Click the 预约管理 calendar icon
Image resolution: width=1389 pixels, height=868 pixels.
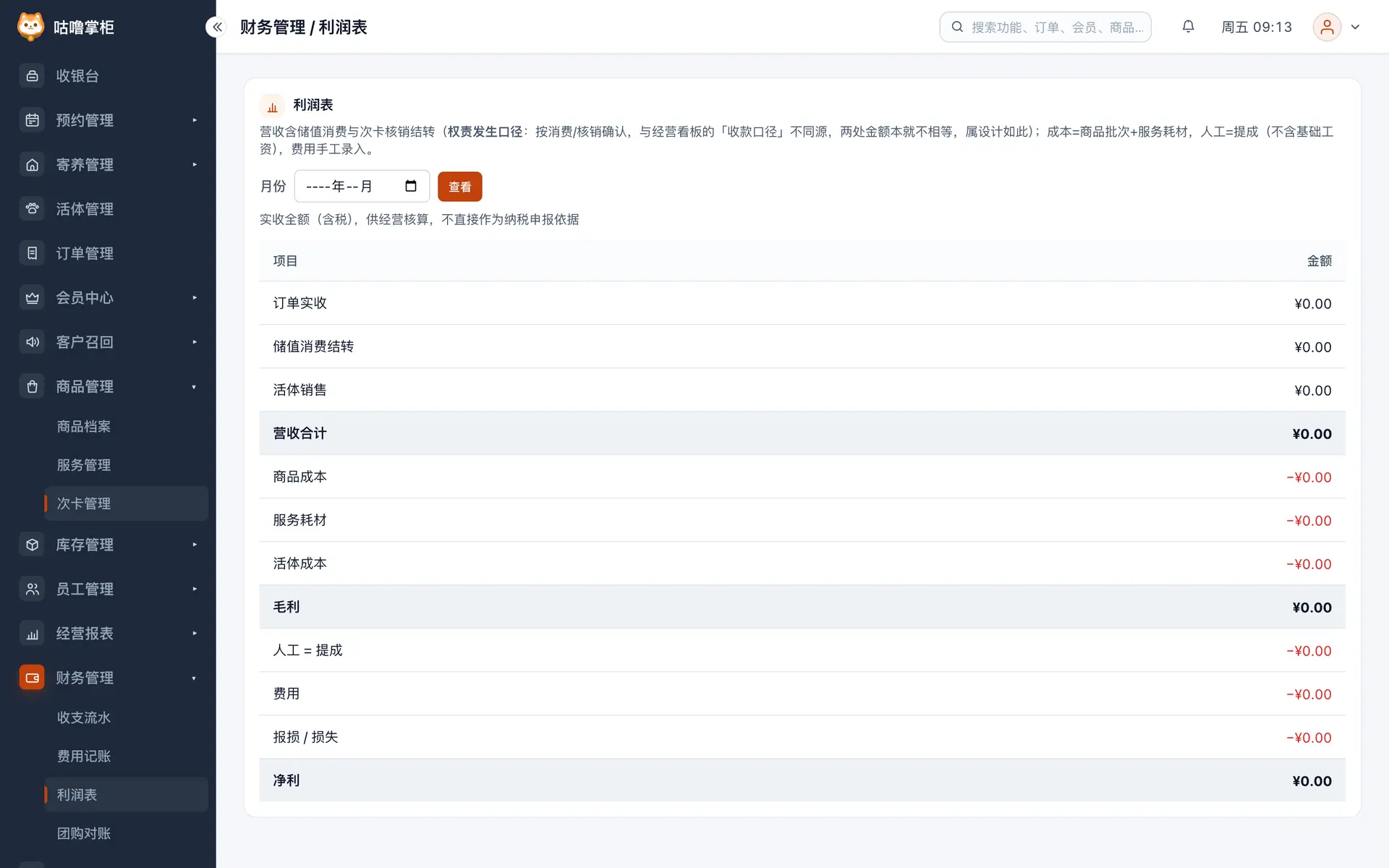[32, 120]
